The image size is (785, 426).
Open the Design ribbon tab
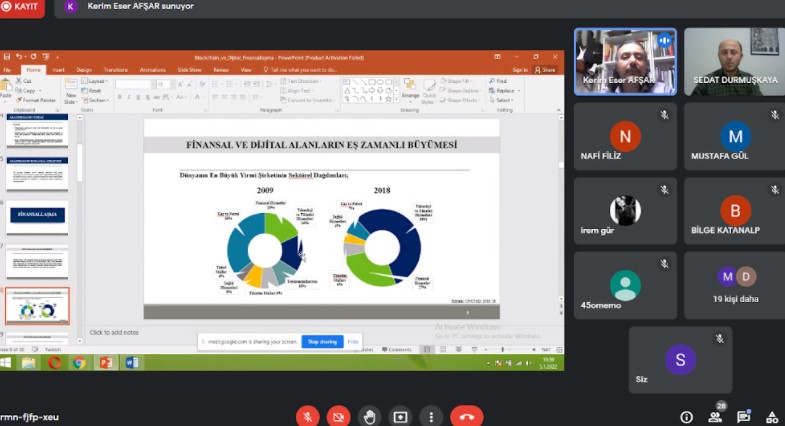(x=84, y=70)
